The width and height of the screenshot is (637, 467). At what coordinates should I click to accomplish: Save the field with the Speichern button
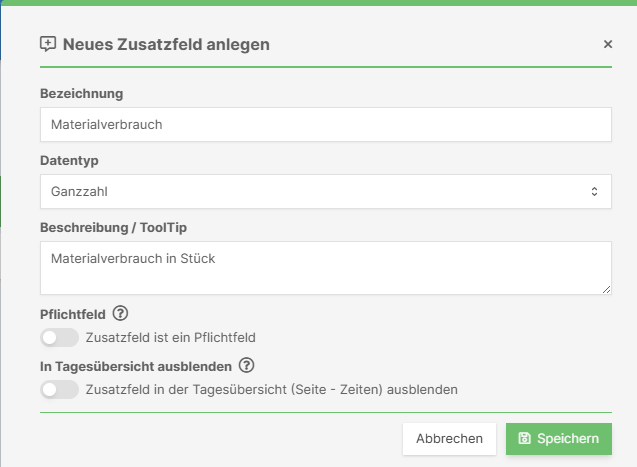point(558,438)
